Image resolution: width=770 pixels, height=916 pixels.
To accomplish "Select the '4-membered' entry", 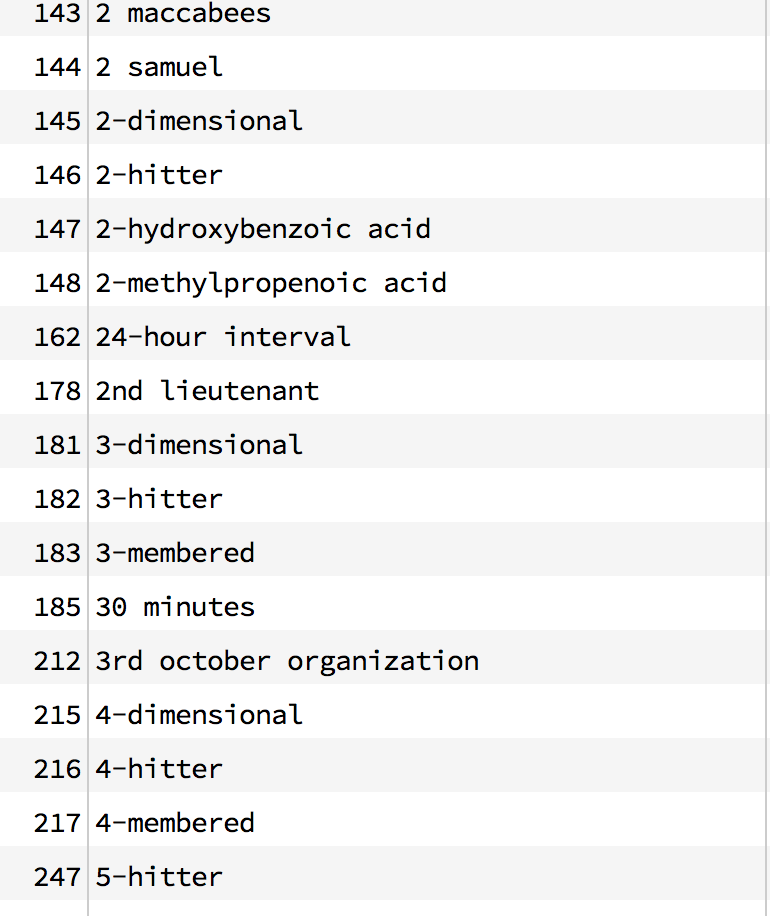I will click(383, 819).
